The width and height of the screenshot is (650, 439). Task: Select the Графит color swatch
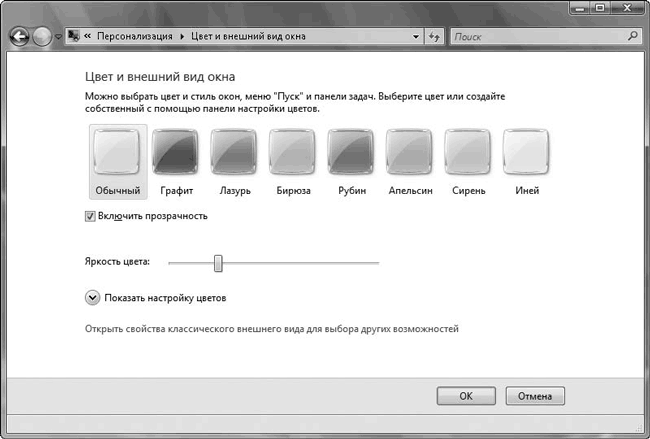pos(176,153)
